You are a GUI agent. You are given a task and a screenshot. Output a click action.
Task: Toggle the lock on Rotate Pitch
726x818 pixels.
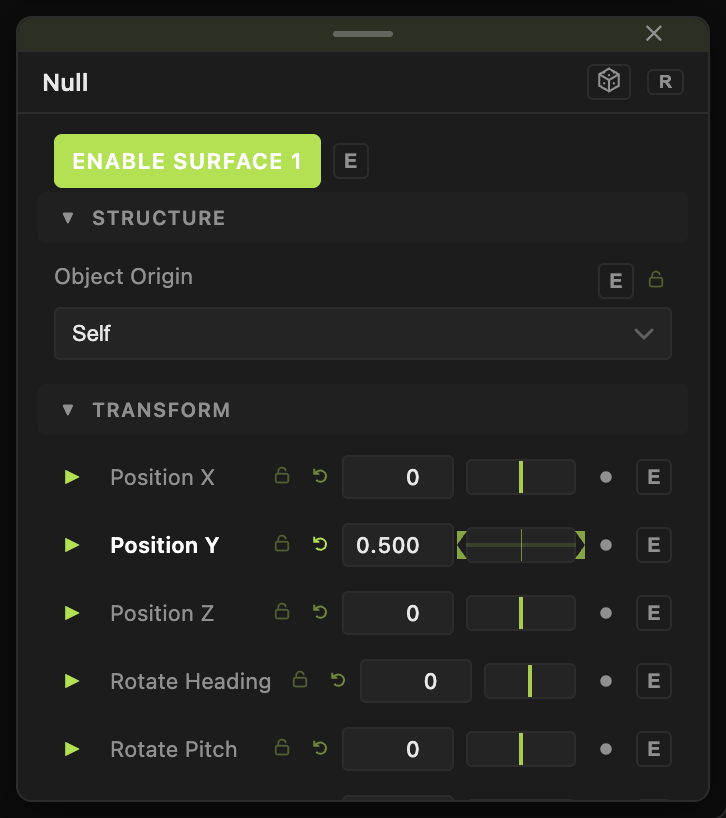click(x=282, y=747)
